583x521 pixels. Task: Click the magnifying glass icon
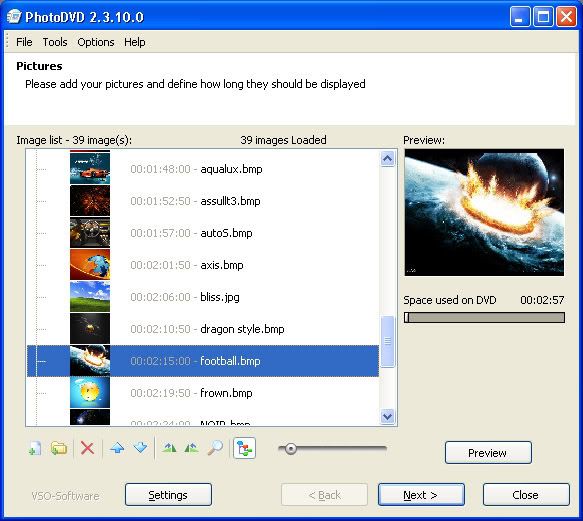pos(215,448)
